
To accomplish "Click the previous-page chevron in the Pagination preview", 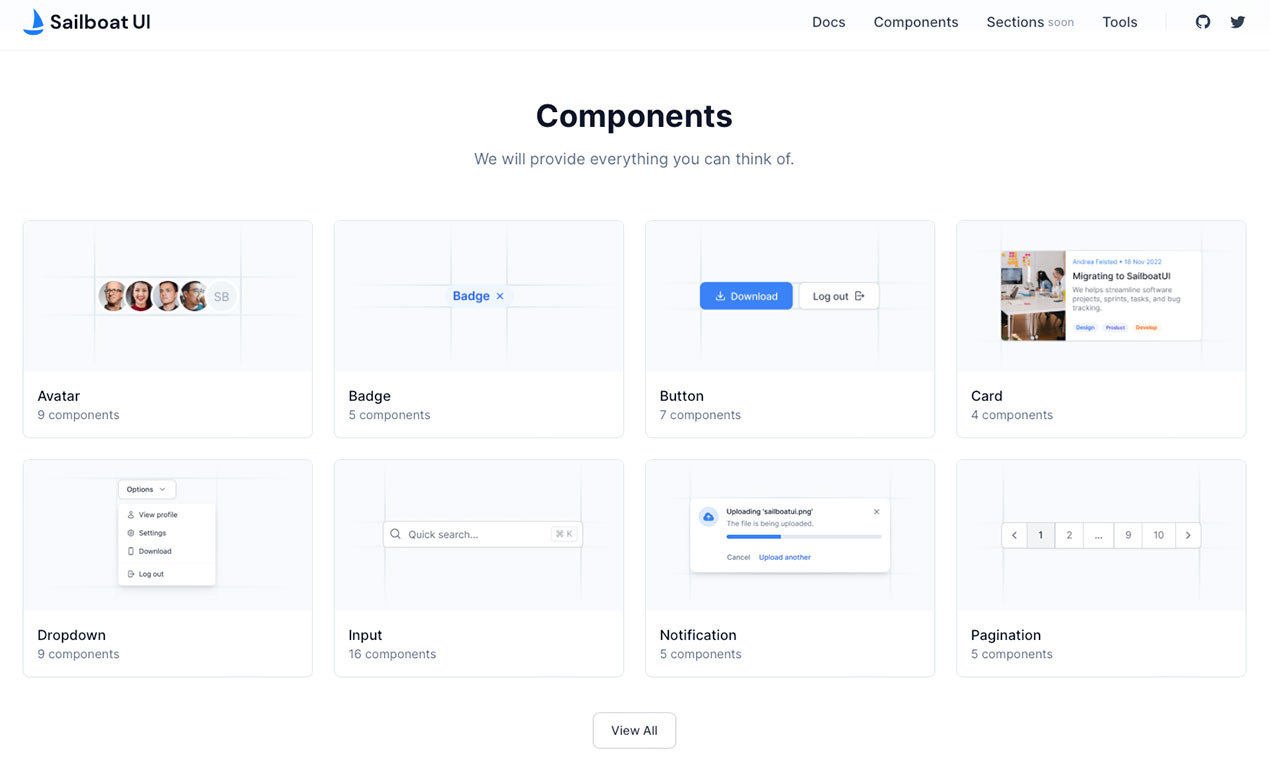I will click(x=1013, y=535).
